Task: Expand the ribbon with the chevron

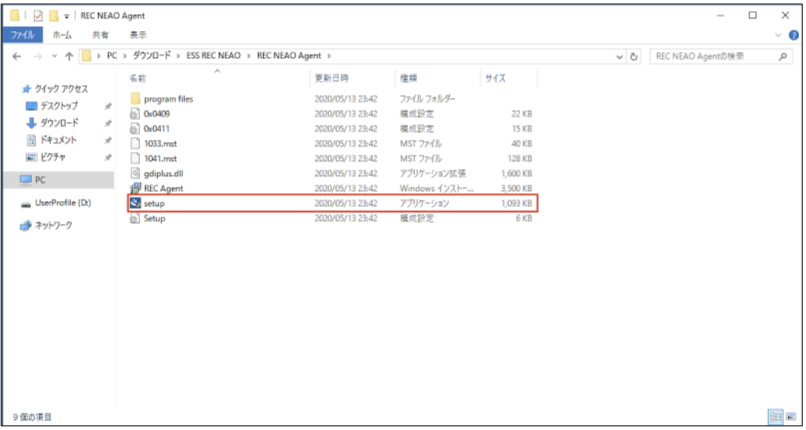Action: click(x=778, y=35)
